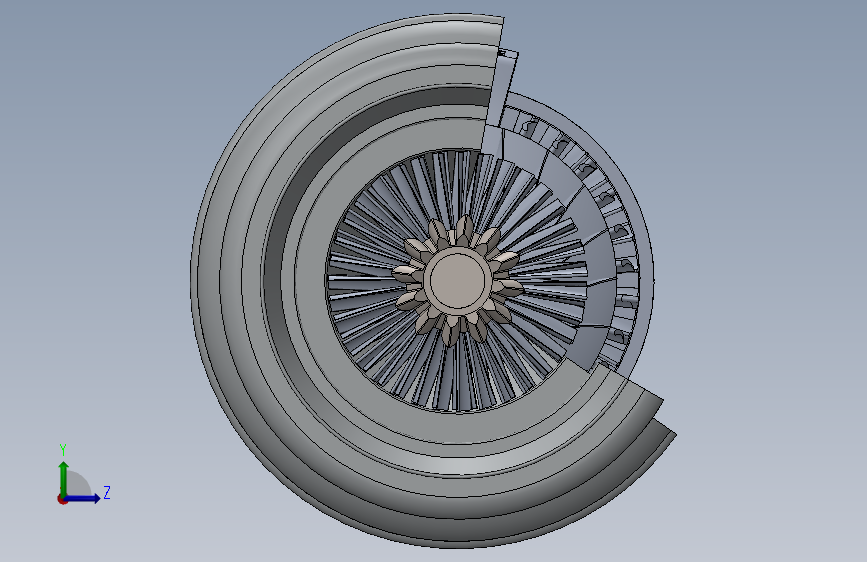The width and height of the screenshot is (867, 562).
Task: Click the red X axis origin of triad
Action: click(62, 499)
